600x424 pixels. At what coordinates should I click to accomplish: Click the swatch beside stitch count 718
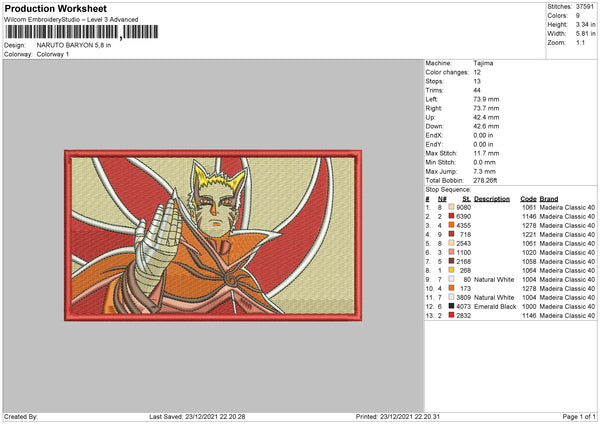click(x=452, y=234)
